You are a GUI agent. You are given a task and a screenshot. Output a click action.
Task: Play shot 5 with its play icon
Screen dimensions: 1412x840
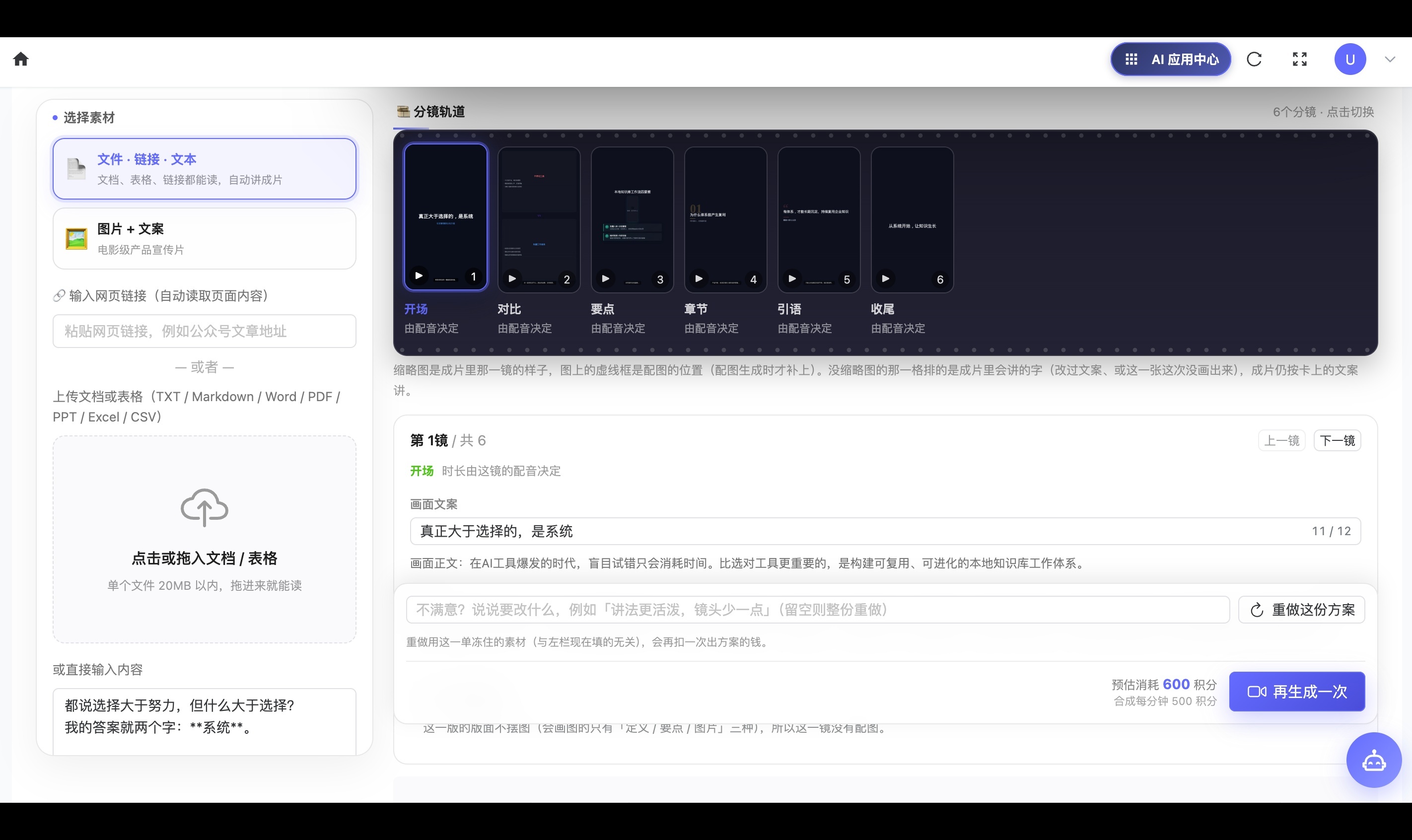(792, 279)
